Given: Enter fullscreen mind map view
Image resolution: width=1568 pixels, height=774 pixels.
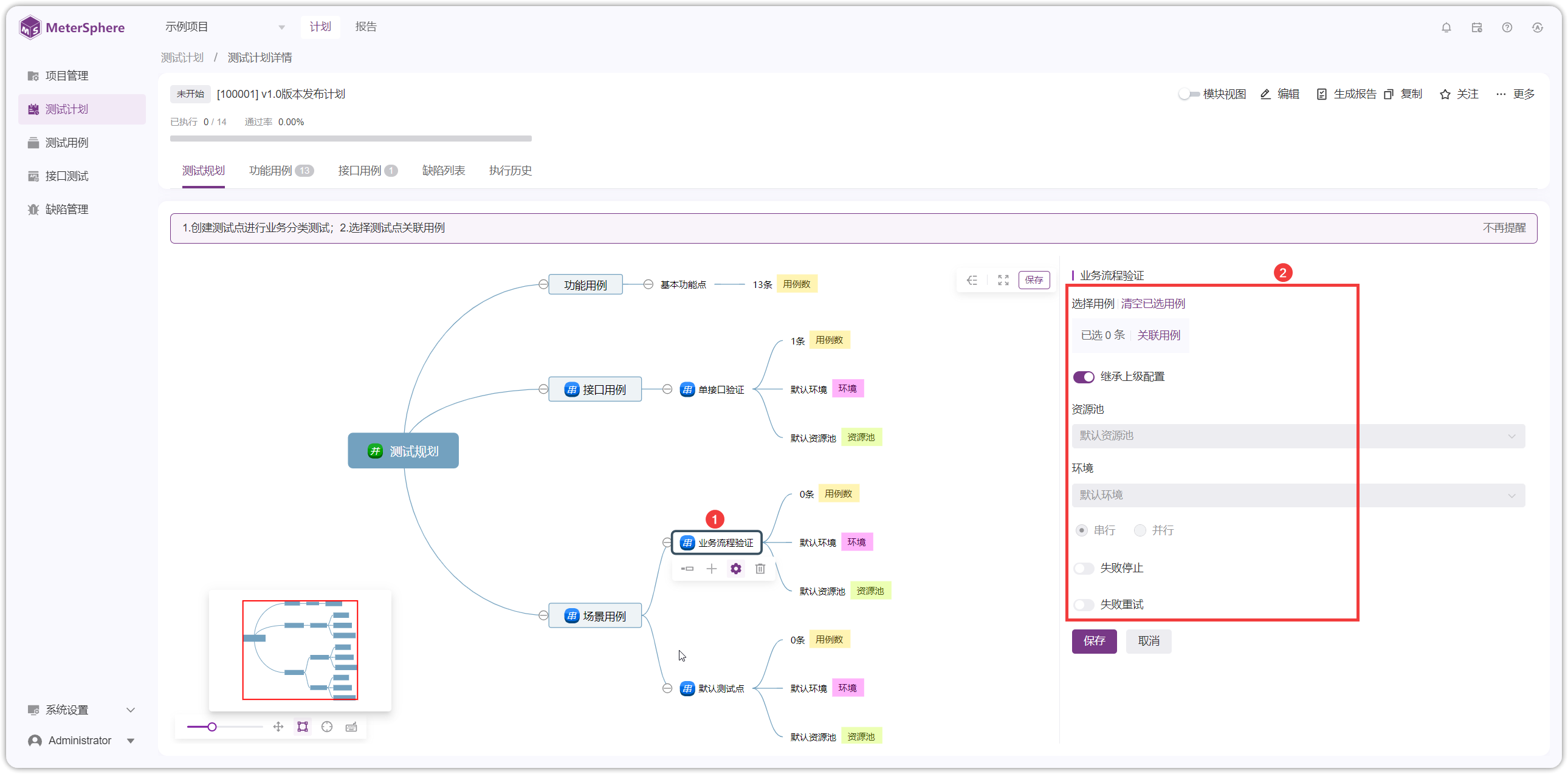Looking at the screenshot, I should (x=1003, y=280).
